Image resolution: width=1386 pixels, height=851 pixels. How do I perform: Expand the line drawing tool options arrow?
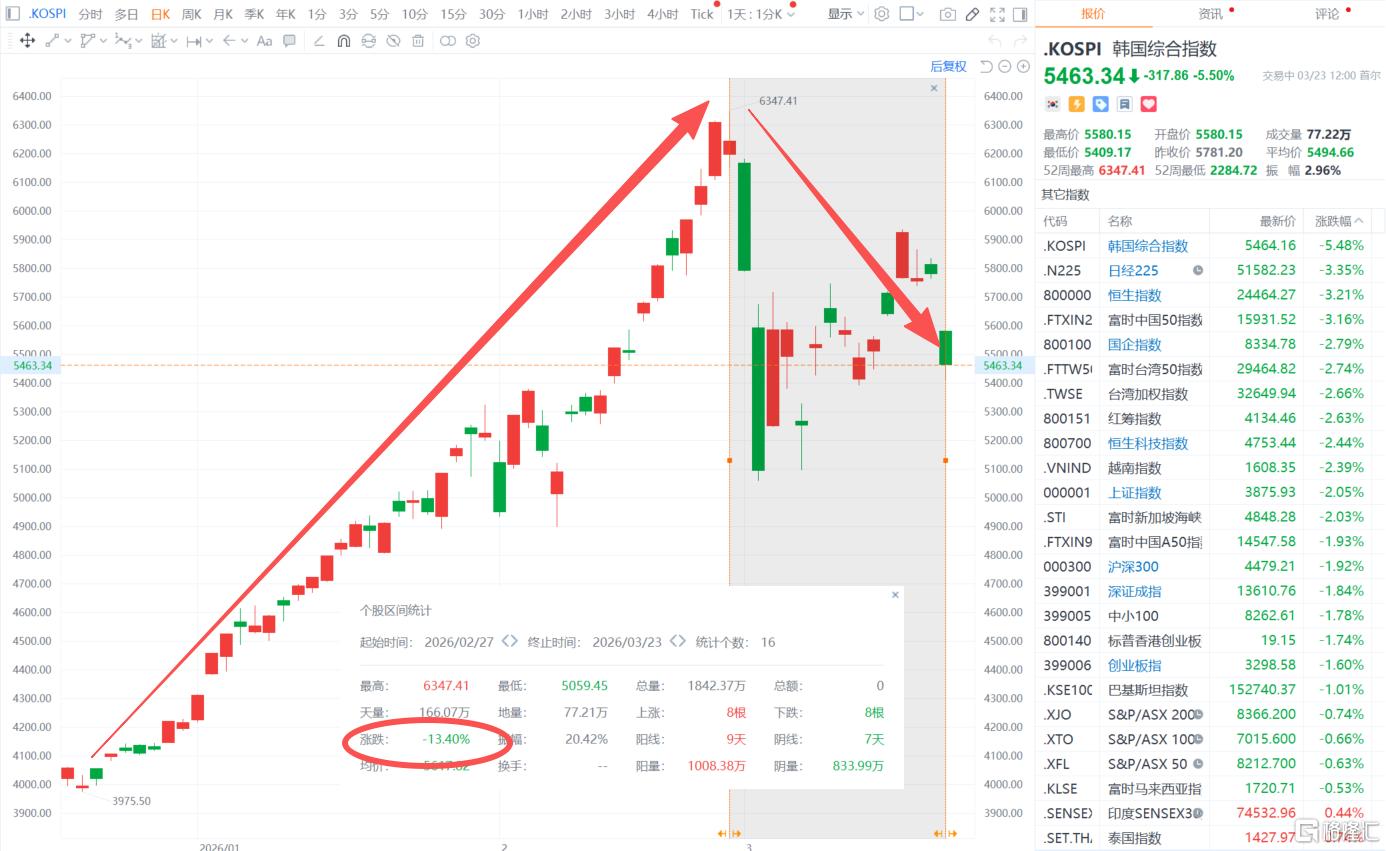coord(67,41)
